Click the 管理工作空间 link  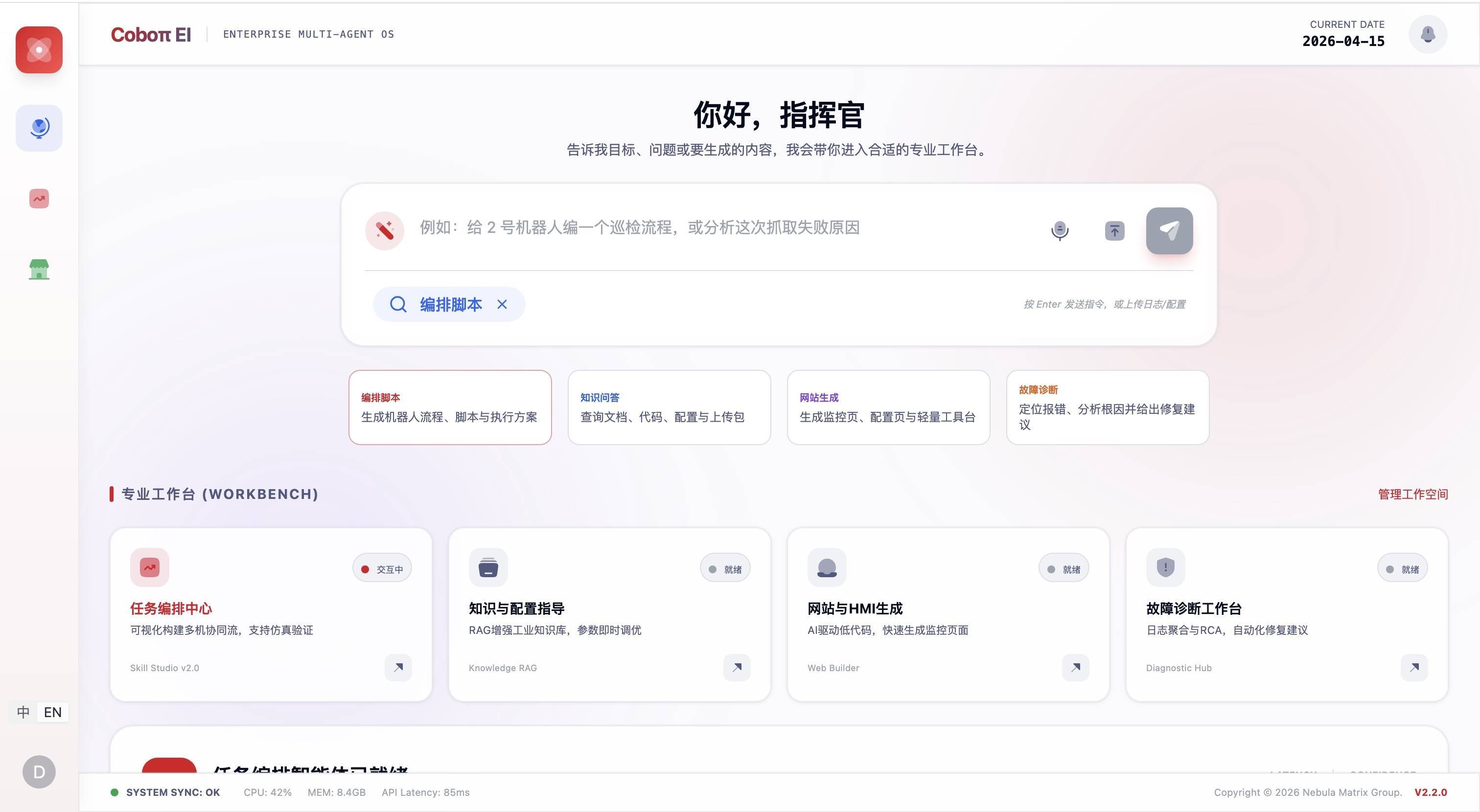[1413, 495]
